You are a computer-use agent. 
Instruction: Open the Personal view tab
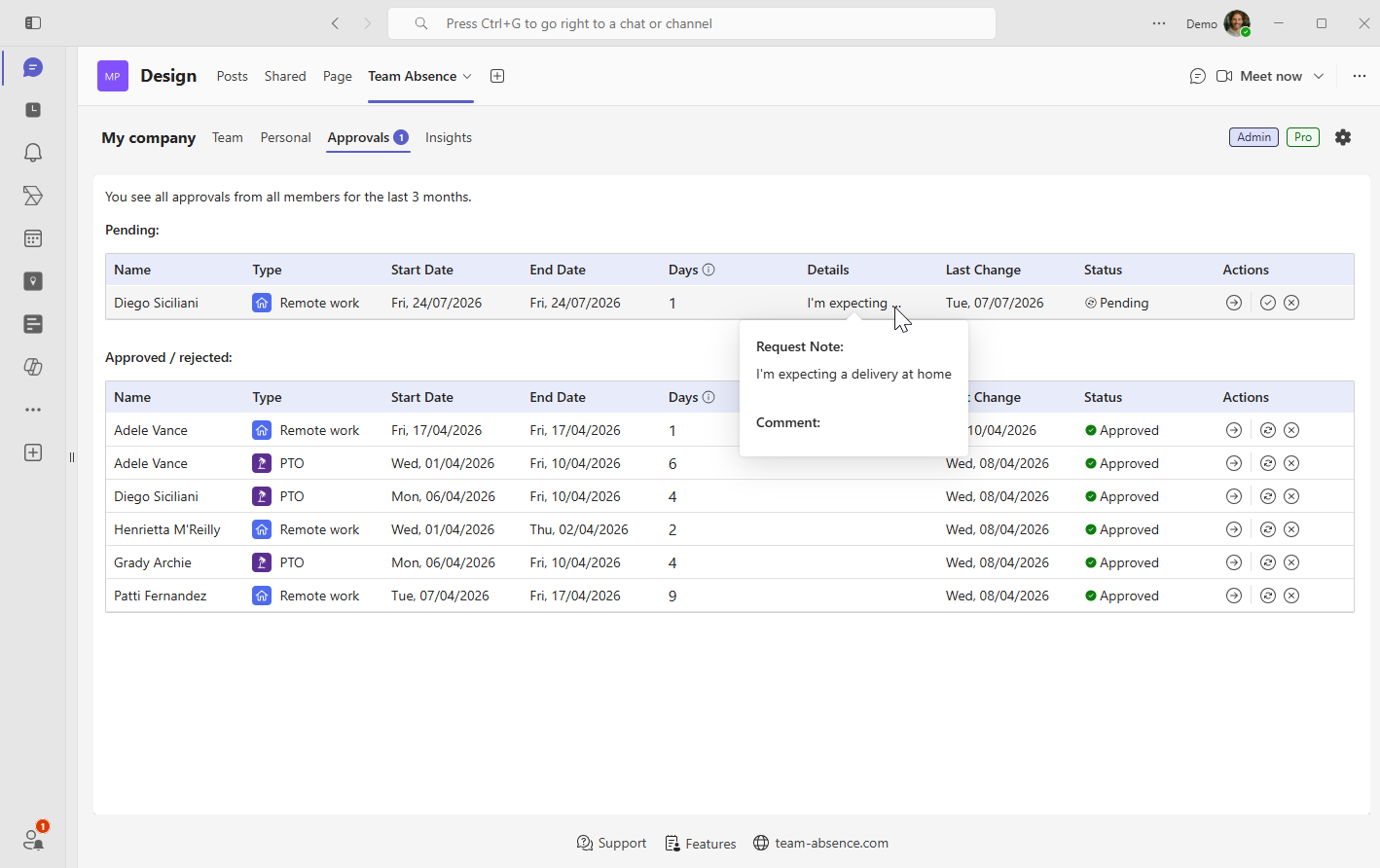click(285, 137)
